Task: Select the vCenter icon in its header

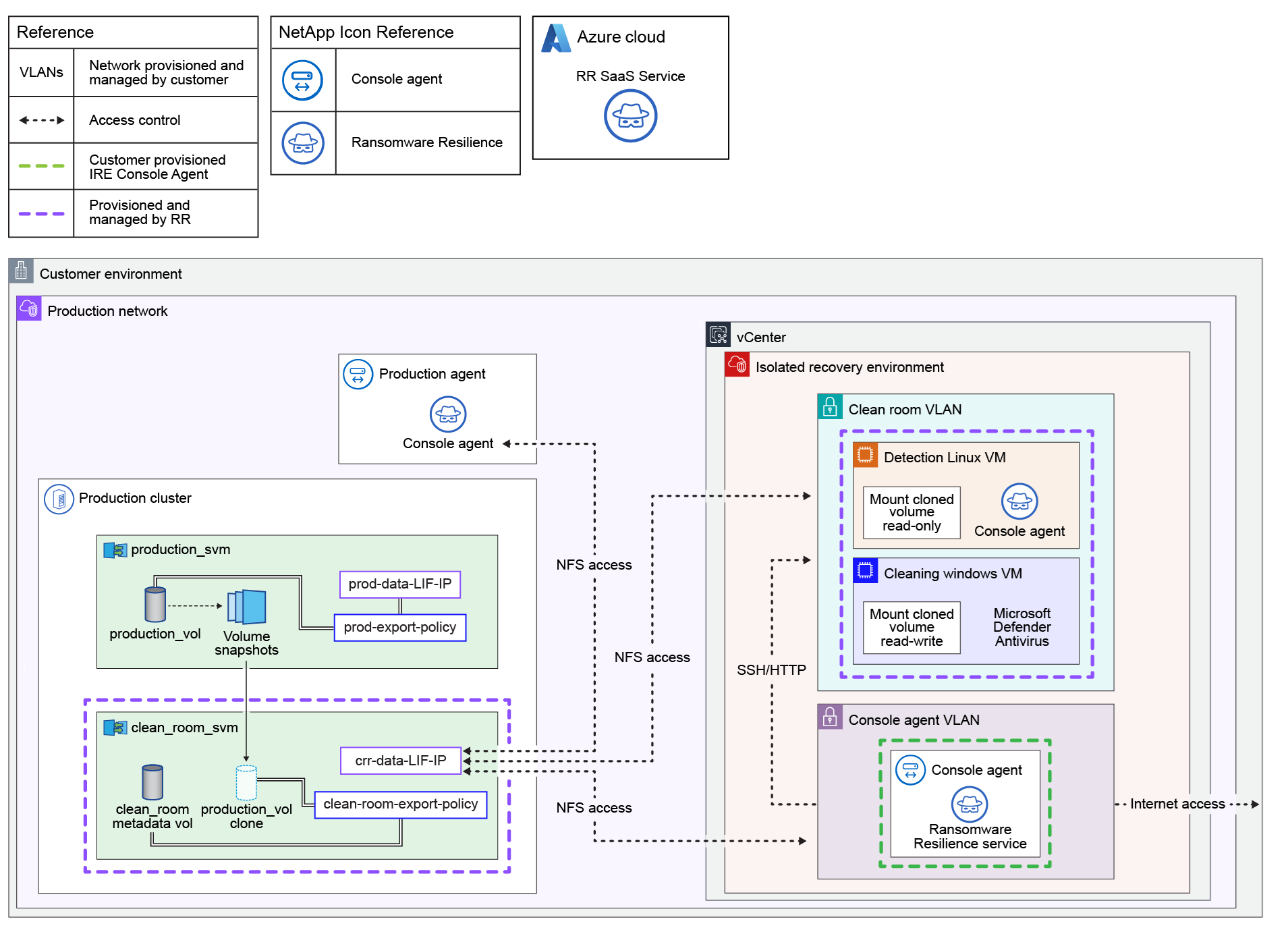Action: pos(719,333)
